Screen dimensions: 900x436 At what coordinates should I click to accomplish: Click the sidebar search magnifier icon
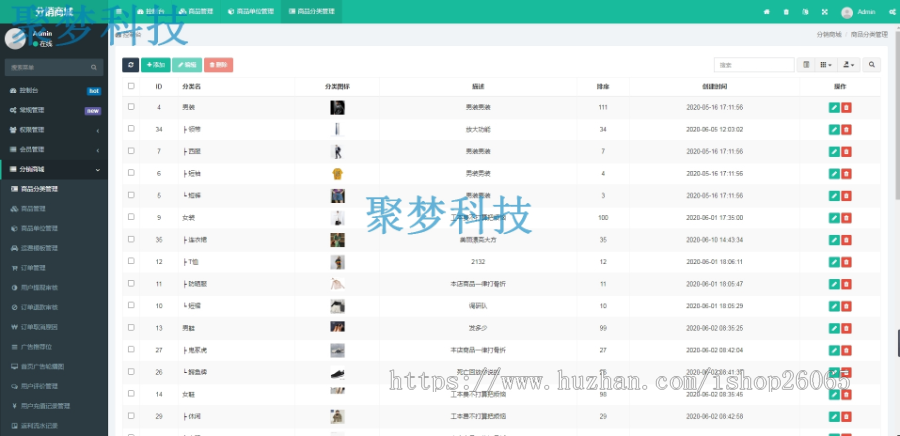[x=94, y=67]
